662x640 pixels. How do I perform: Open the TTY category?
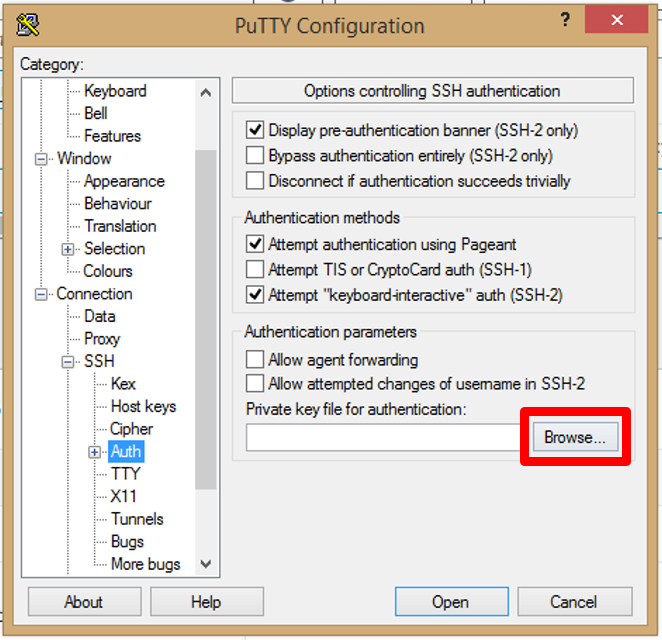point(125,474)
